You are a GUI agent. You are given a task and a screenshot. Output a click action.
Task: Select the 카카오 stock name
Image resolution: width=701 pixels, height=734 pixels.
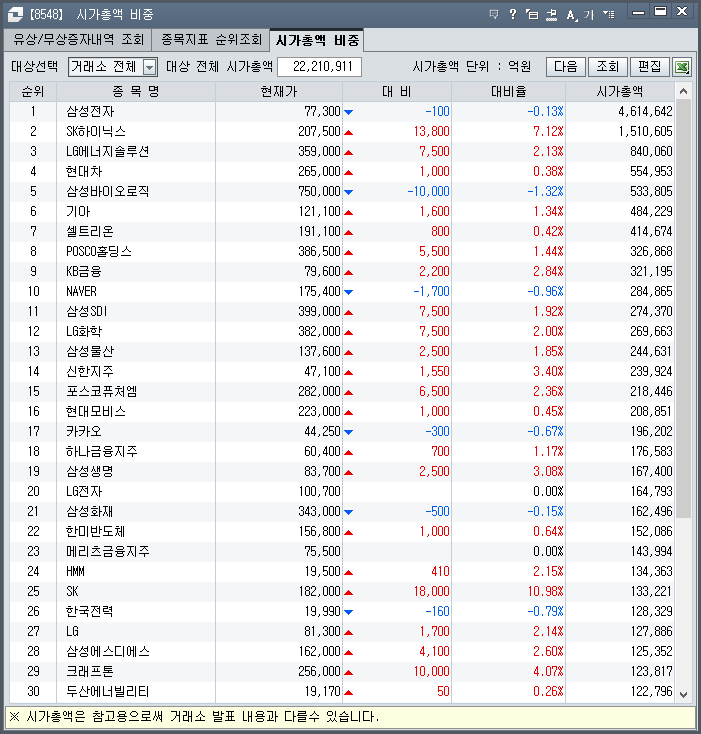(84, 432)
